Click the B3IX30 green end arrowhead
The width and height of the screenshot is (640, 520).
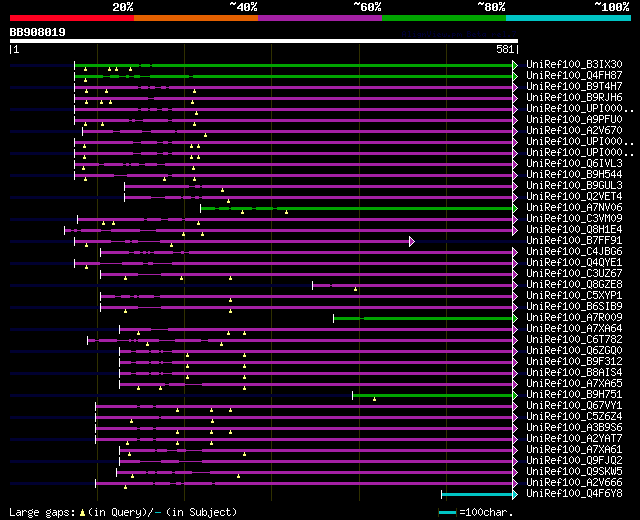[x=515, y=65]
